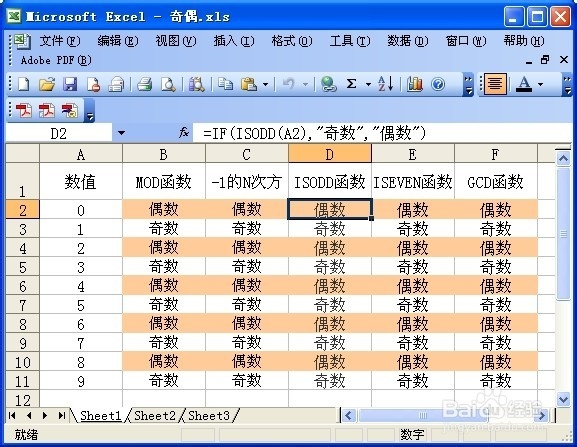The width and height of the screenshot is (577, 447).
Task: Click the vertical scrollbar up arrow
Action: (563, 159)
